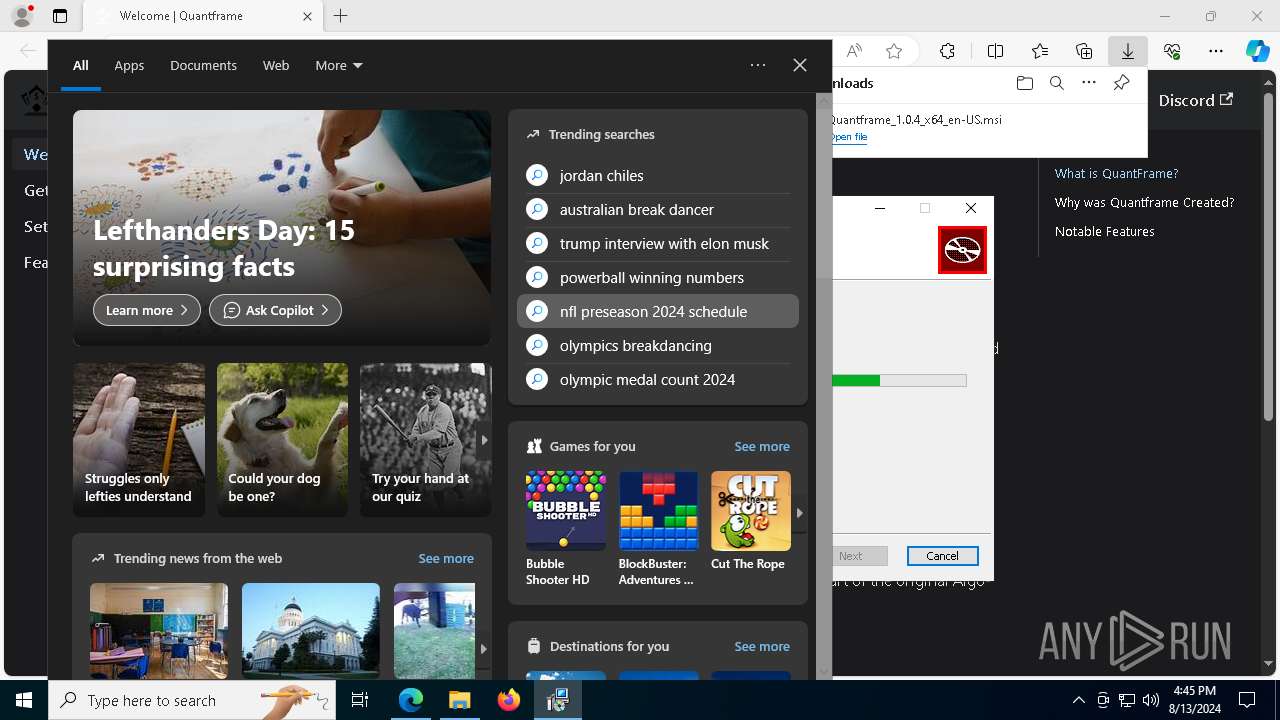See more Games for you
Image resolution: width=1280 pixels, height=720 pixels.
761,446
